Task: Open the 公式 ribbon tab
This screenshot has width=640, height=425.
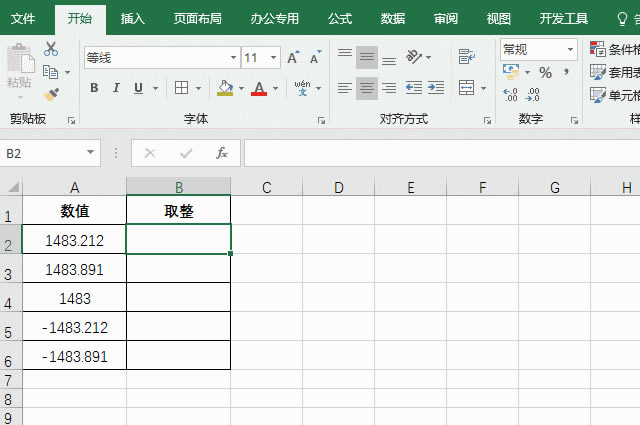Action: [x=340, y=18]
